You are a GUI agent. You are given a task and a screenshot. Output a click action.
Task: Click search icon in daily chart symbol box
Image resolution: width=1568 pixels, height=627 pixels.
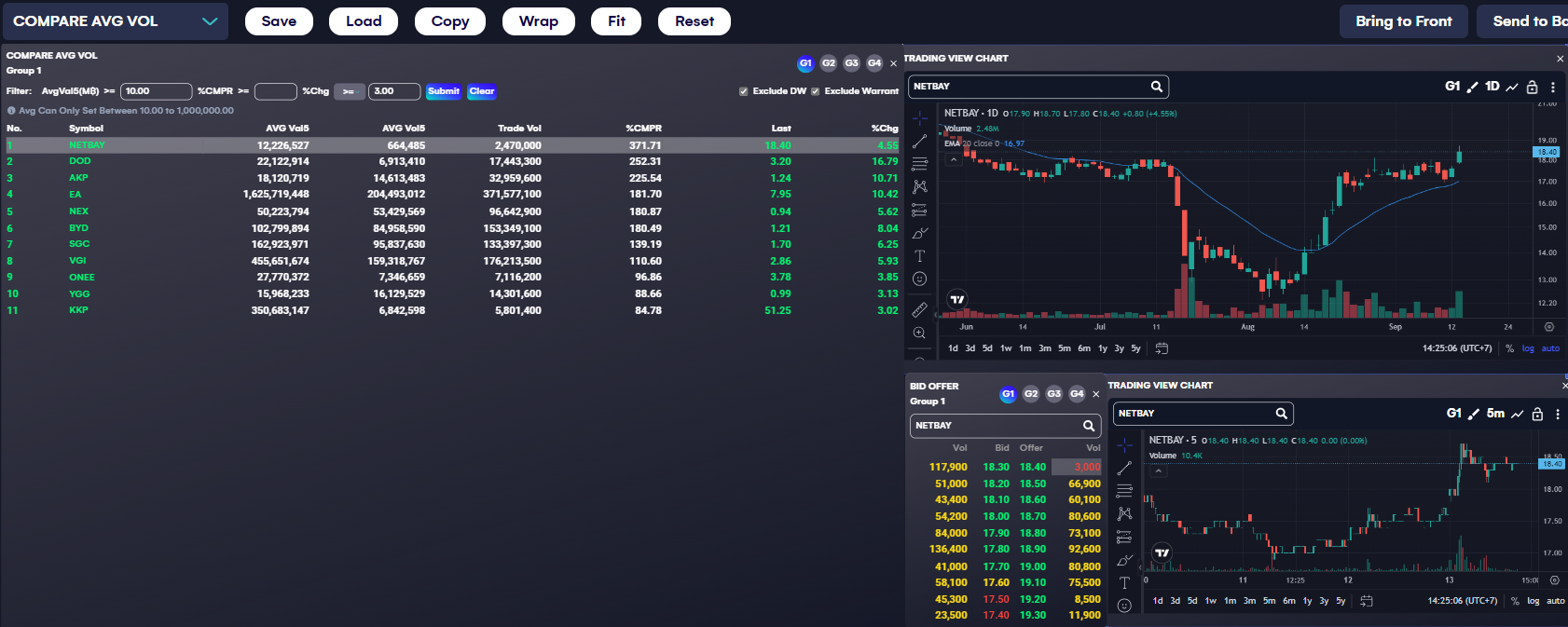click(x=1157, y=87)
